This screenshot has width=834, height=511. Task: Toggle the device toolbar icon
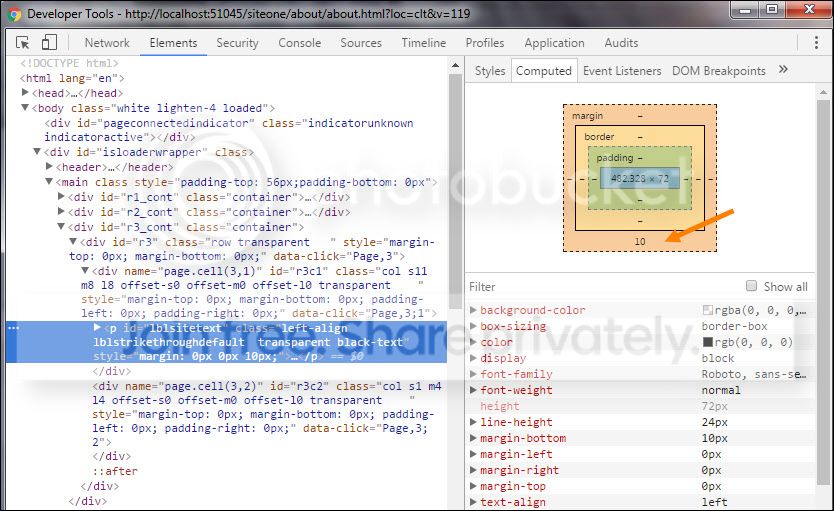coord(49,43)
